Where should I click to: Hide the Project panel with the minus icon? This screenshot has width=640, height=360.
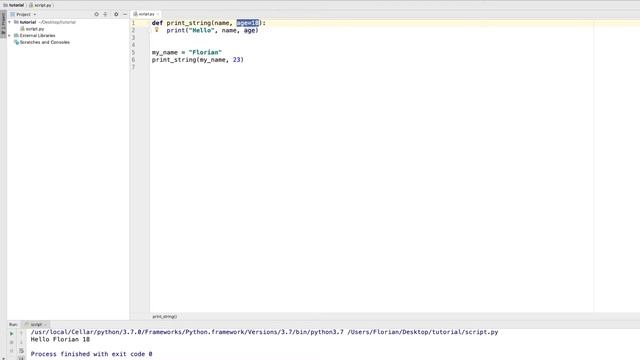[x=125, y=14]
